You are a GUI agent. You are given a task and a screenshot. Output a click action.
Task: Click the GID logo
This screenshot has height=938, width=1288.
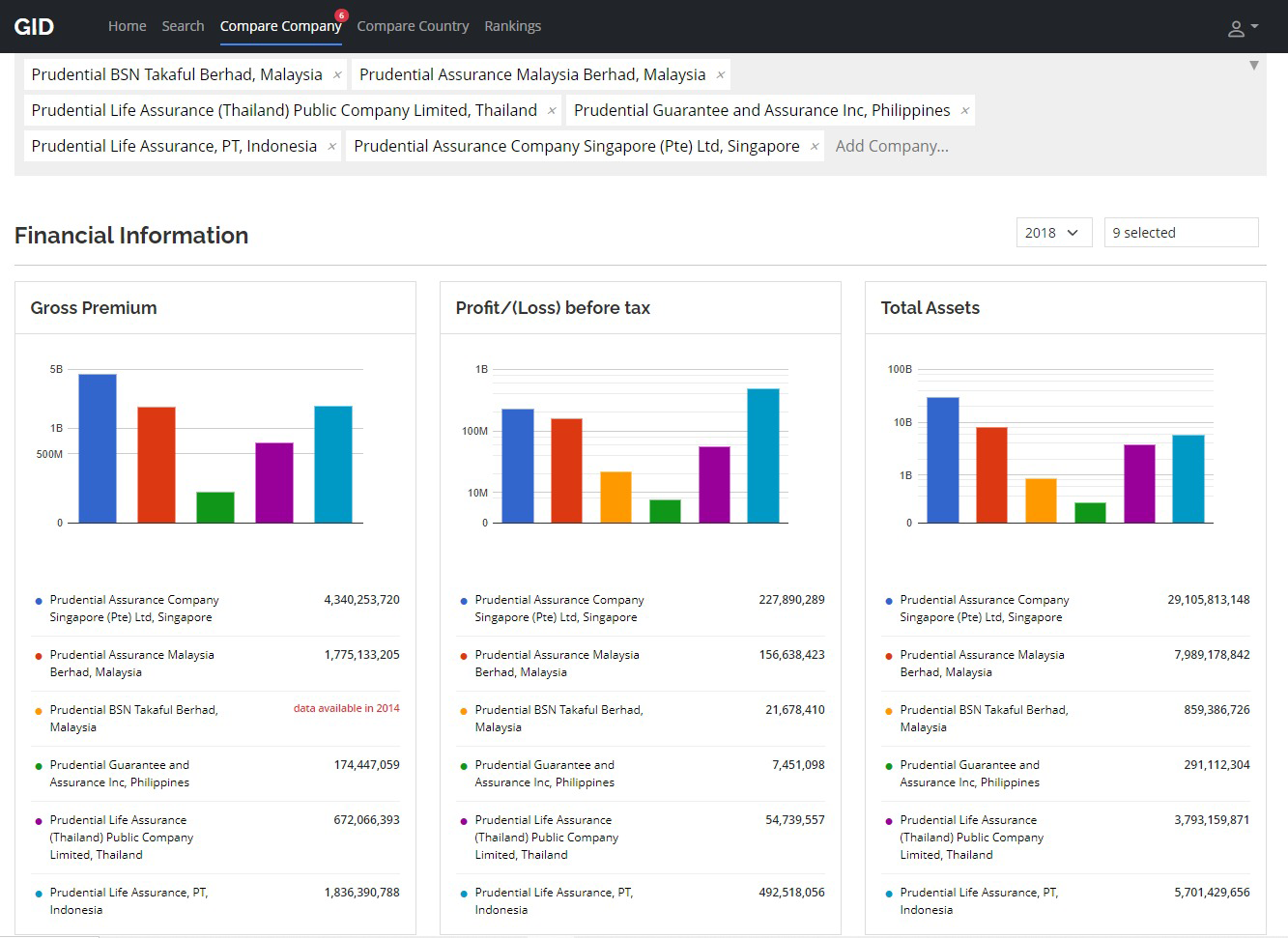(x=34, y=26)
